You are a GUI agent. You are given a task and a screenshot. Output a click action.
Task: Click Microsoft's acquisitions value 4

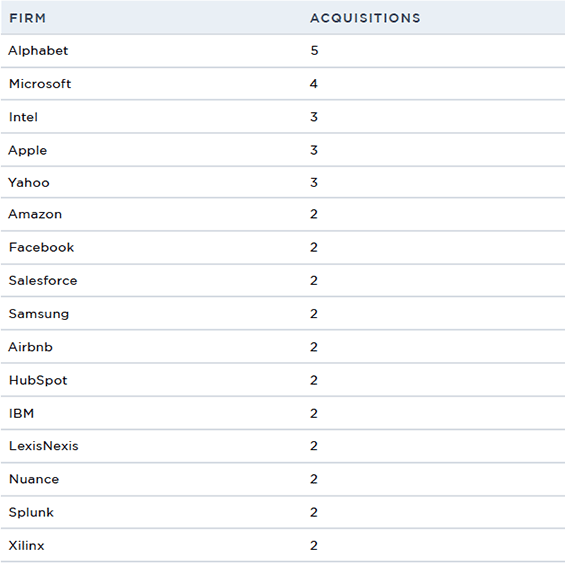click(314, 84)
